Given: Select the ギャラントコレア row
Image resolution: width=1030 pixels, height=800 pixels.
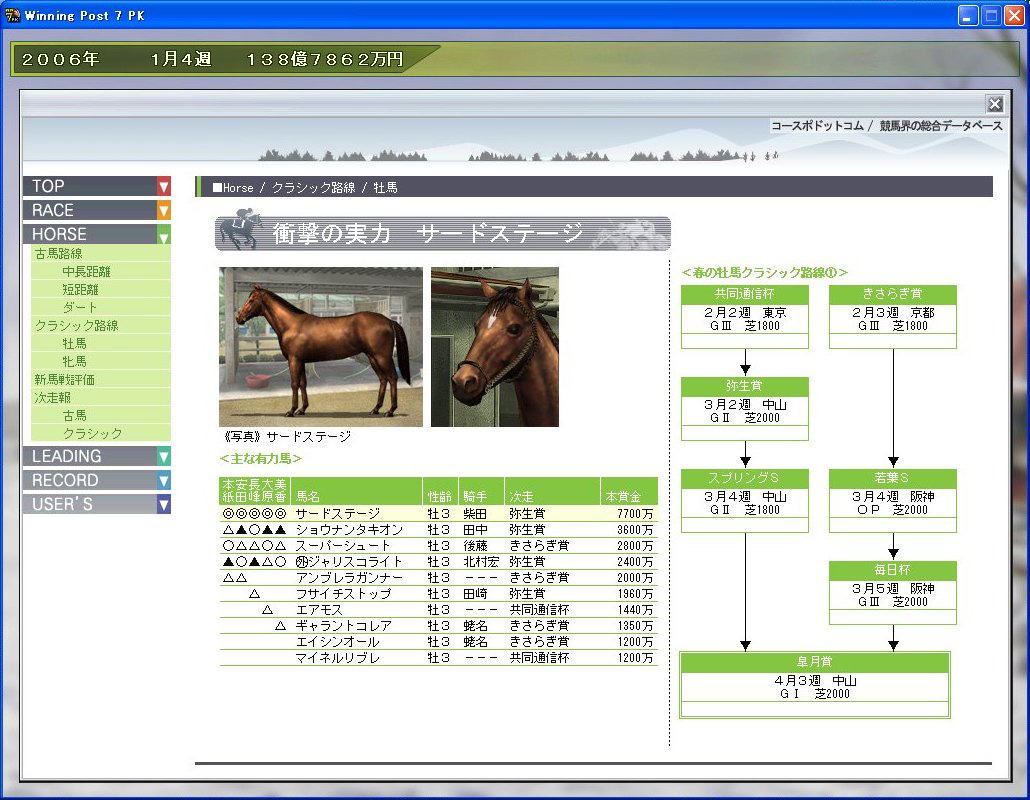Looking at the screenshot, I should pyautogui.click(x=438, y=625).
